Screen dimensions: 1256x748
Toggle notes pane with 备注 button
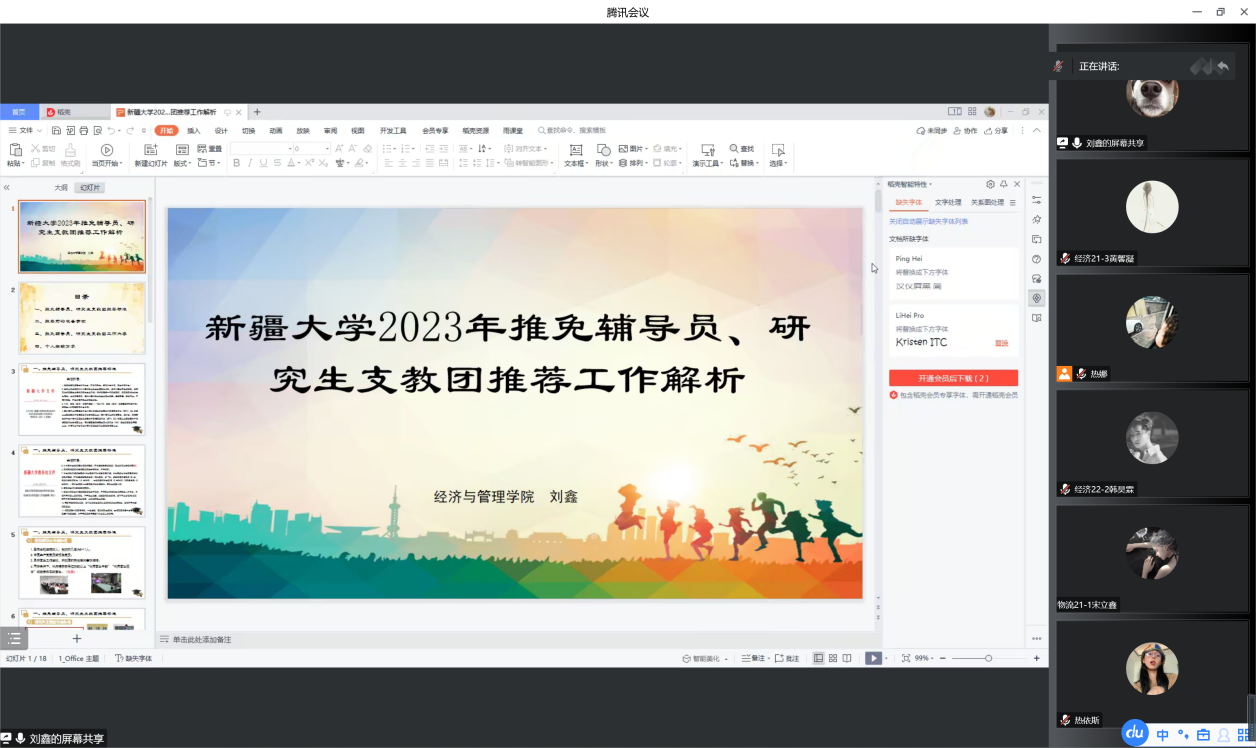point(754,658)
